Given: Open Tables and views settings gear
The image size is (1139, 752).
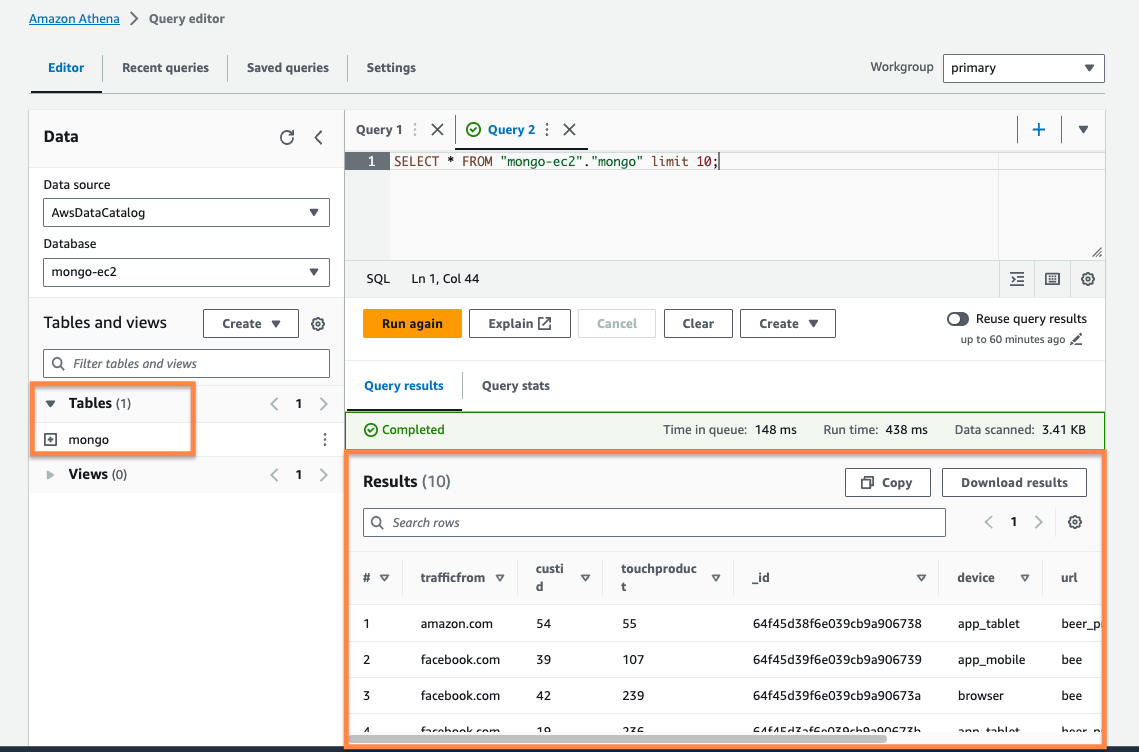Looking at the screenshot, I should click(x=318, y=324).
